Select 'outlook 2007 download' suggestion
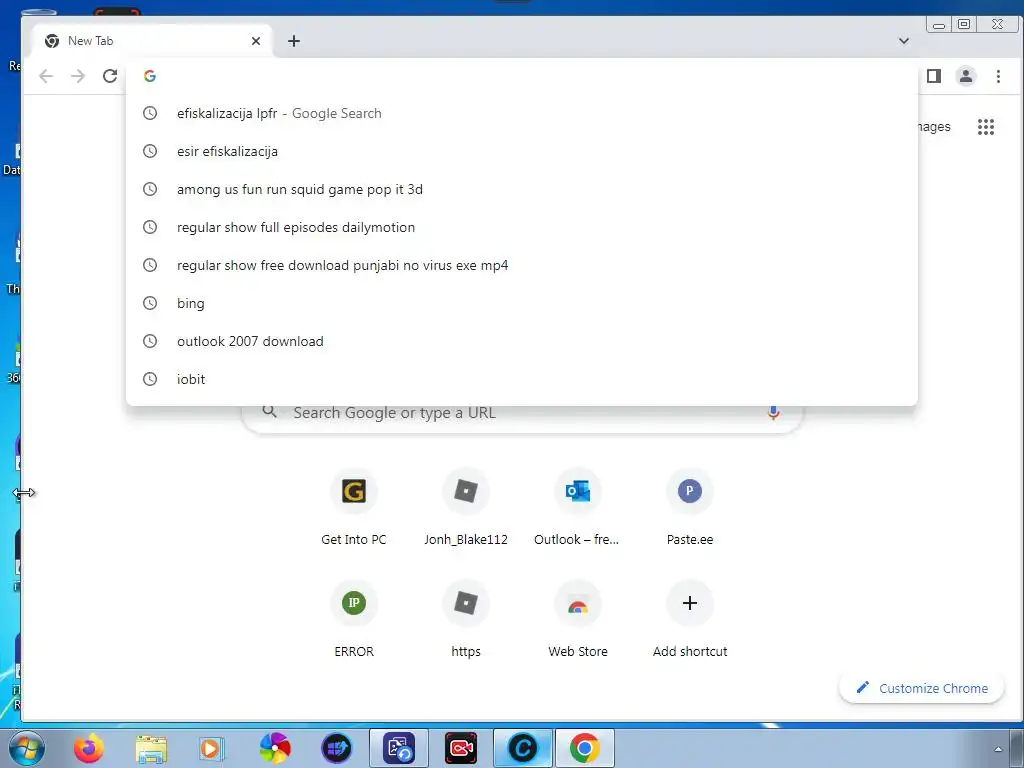The height and width of the screenshot is (768, 1024). tap(522, 341)
